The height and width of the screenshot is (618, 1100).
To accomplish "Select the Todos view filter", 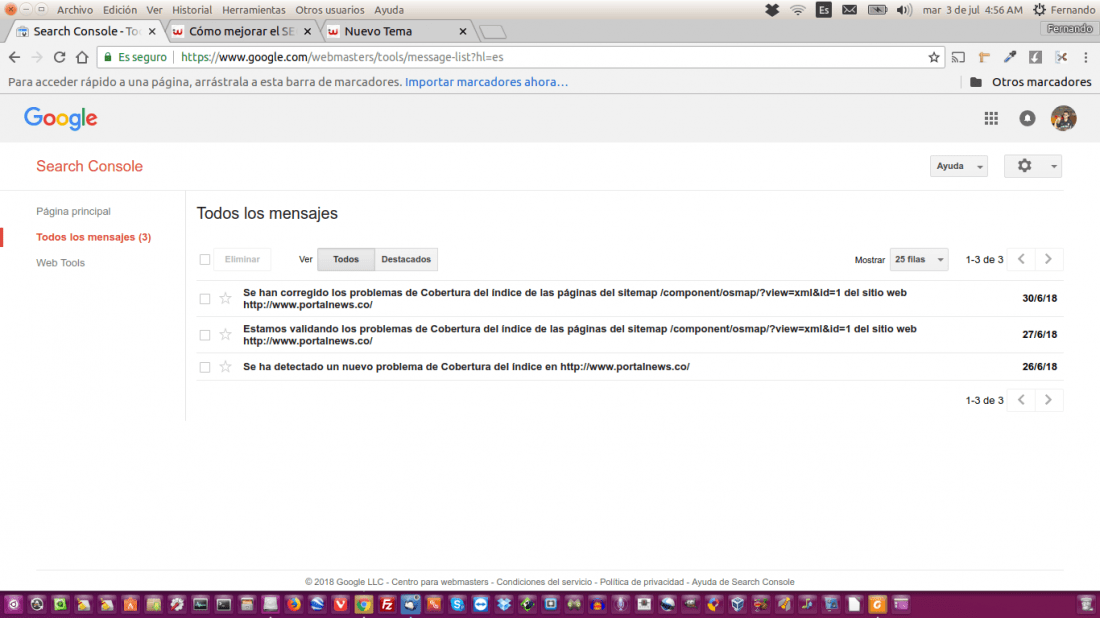I will coord(346,260).
